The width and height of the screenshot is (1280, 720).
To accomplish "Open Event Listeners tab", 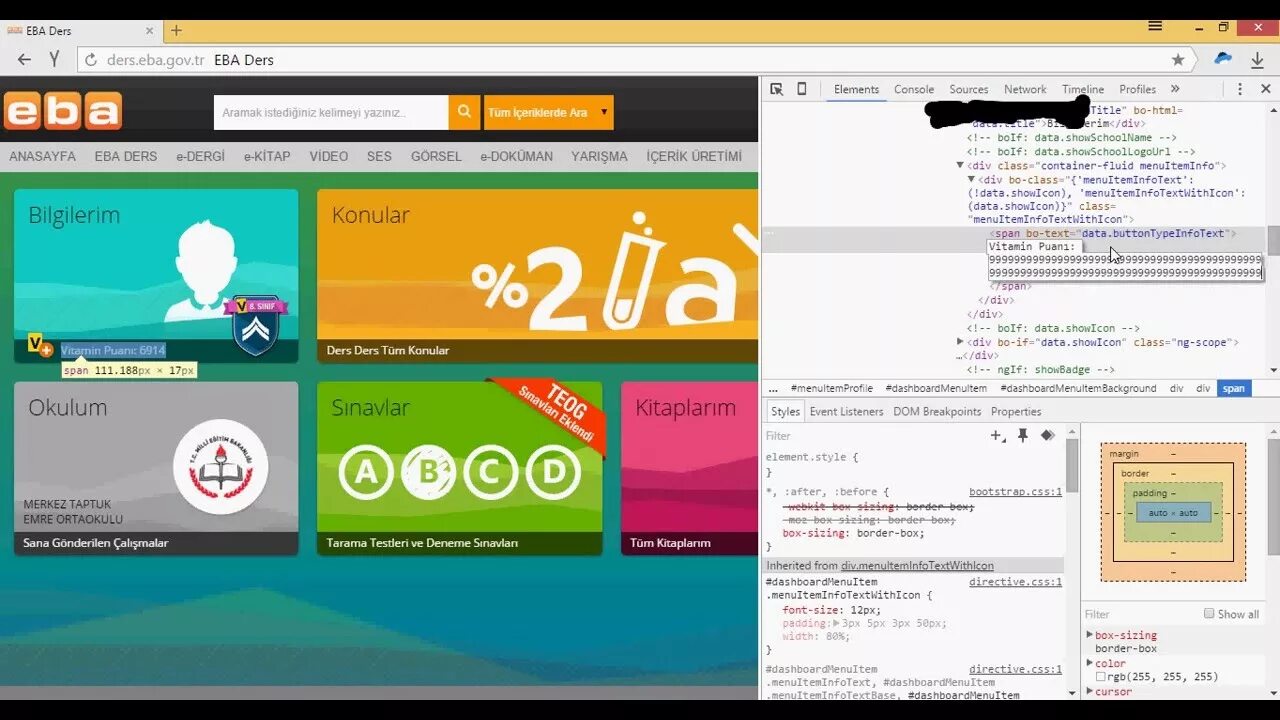I will tap(846, 411).
